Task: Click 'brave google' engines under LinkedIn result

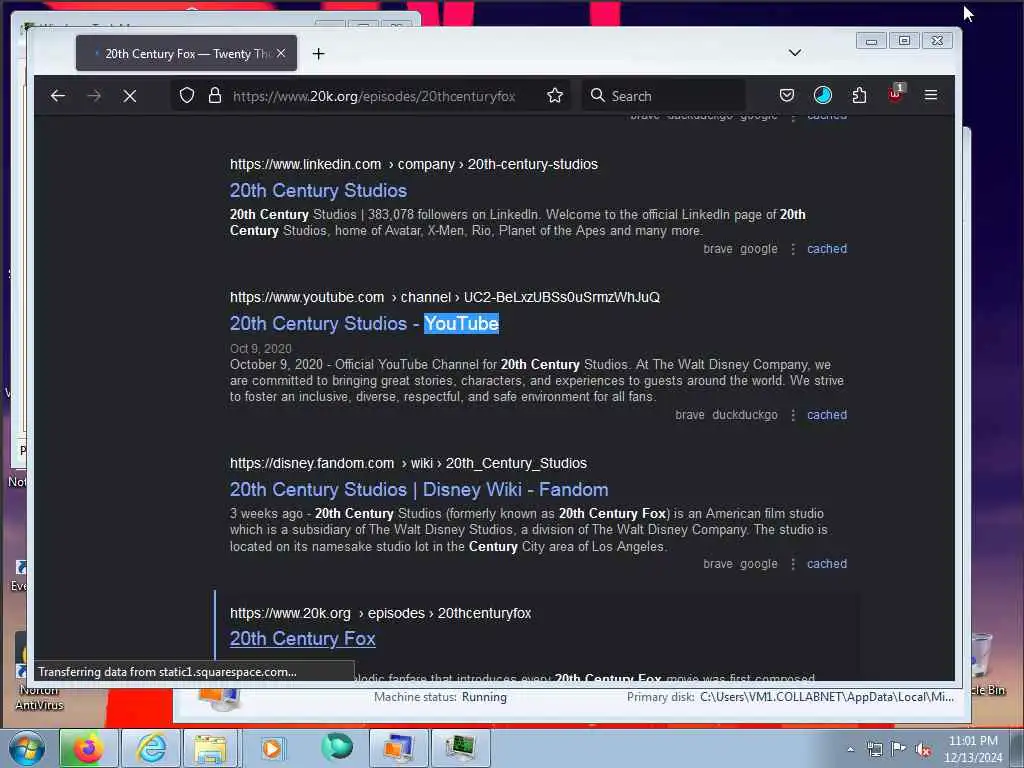Action: pyautogui.click(x=740, y=249)
